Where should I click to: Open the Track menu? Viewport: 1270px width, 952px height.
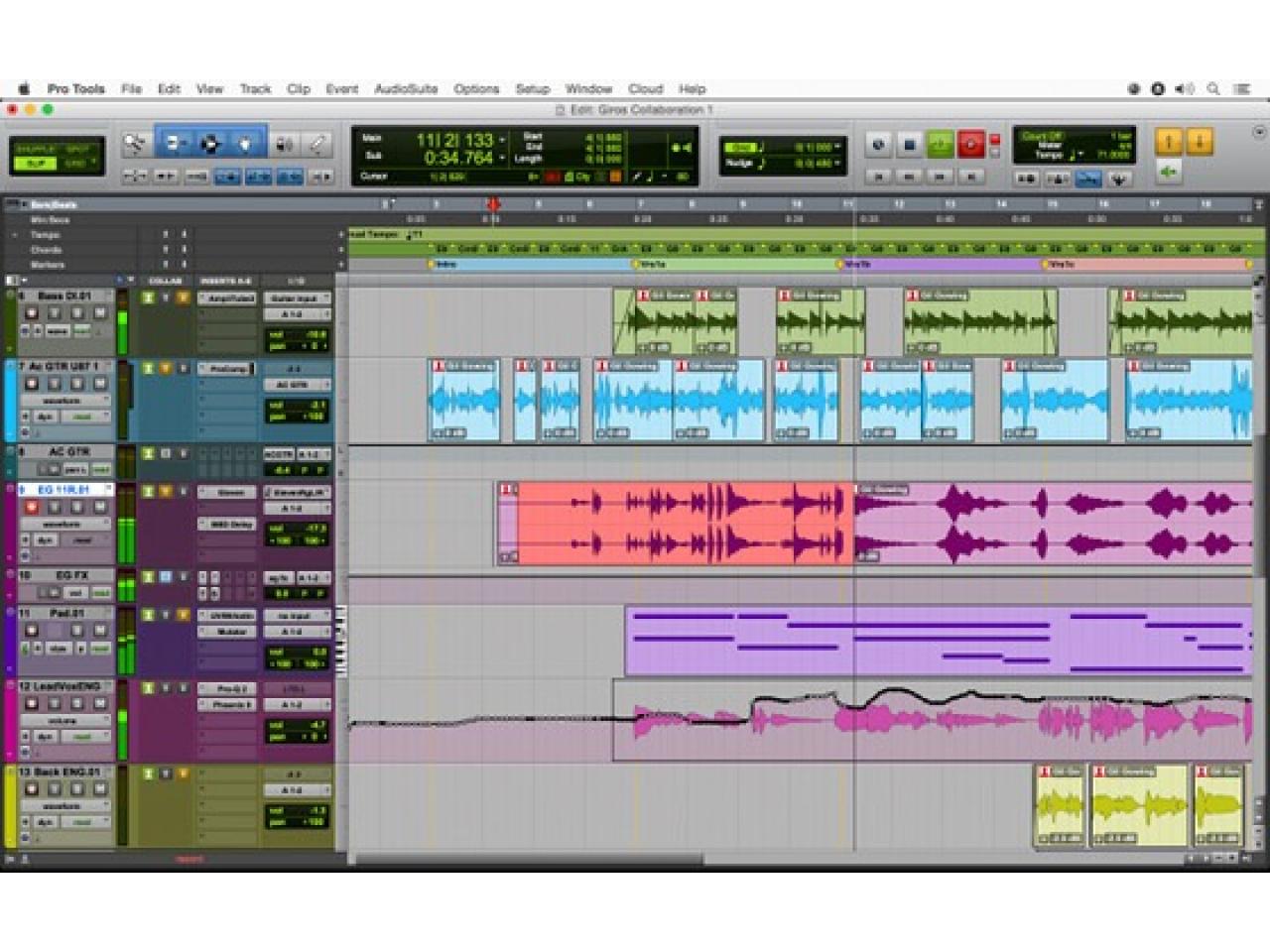[x=255, y=89]
